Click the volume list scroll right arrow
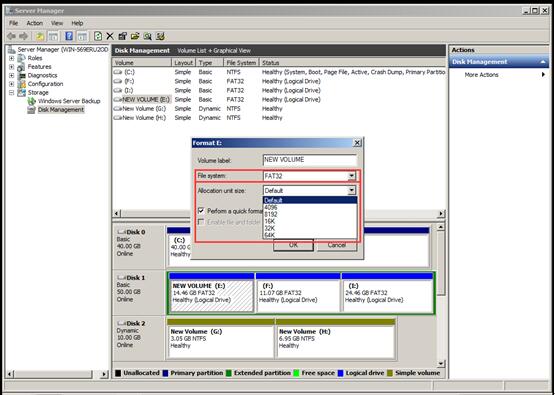This screenshot has height=395, width=555. pos(441,213)
